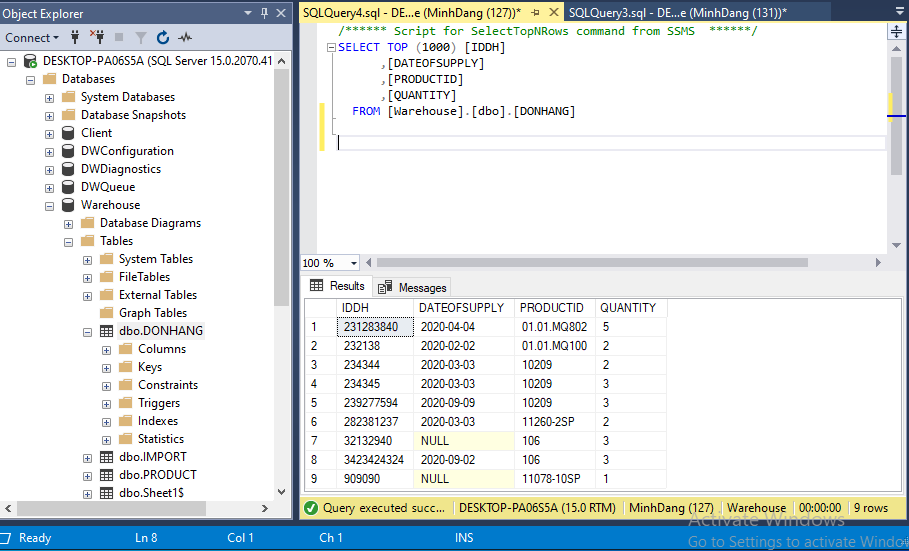
Task: Switch to the SQLQuery3.sql tab
Action: pyautogui.click(x=677, y=12)
